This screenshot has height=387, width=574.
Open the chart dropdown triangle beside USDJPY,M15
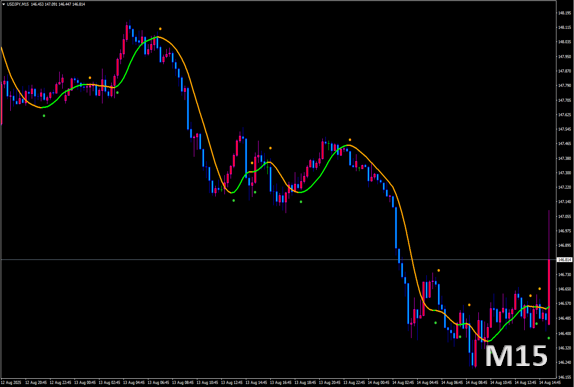(x=4, y=4)
